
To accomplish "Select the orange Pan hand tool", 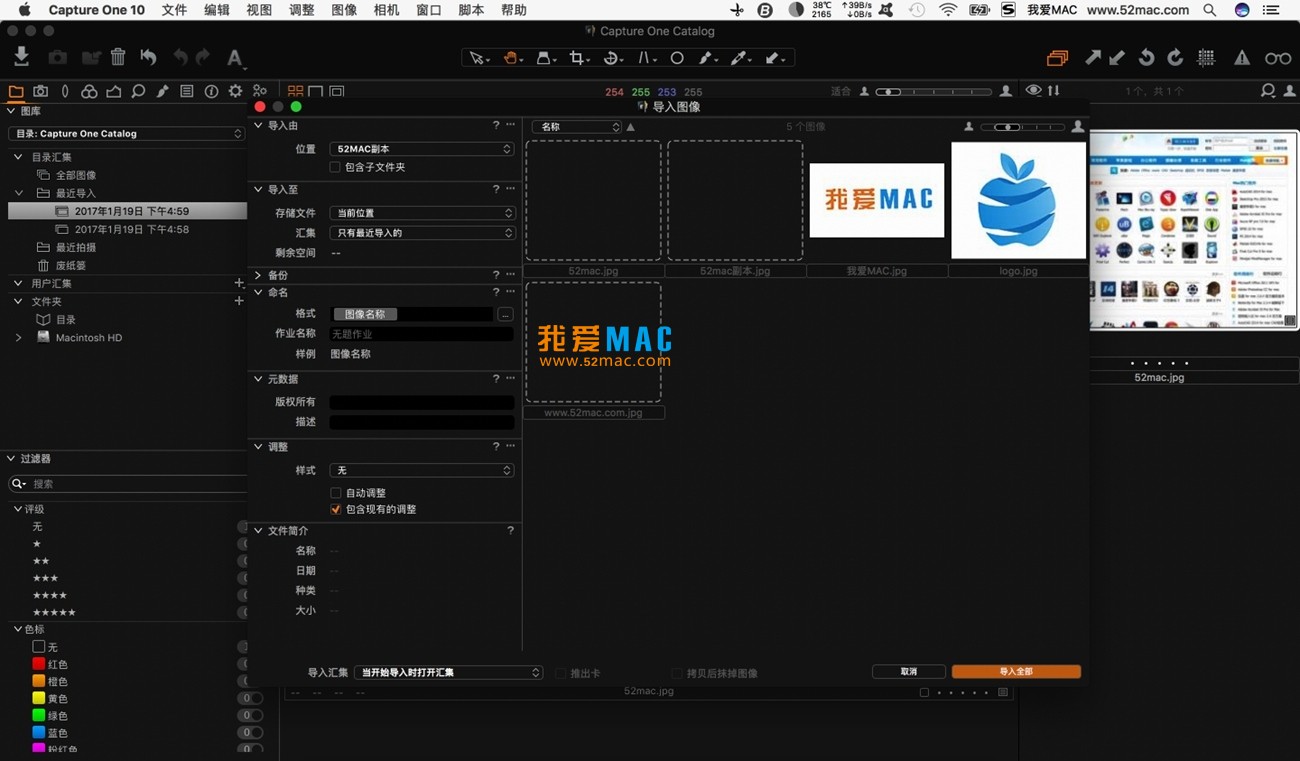I will coord(512,58).
